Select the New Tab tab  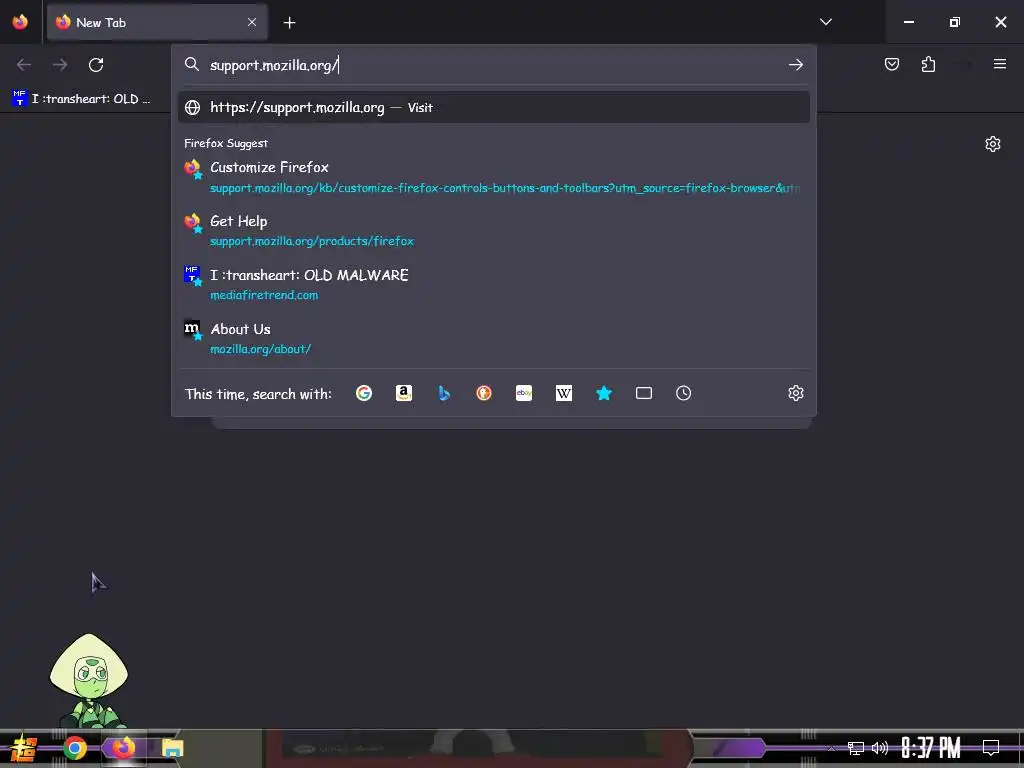157,22
